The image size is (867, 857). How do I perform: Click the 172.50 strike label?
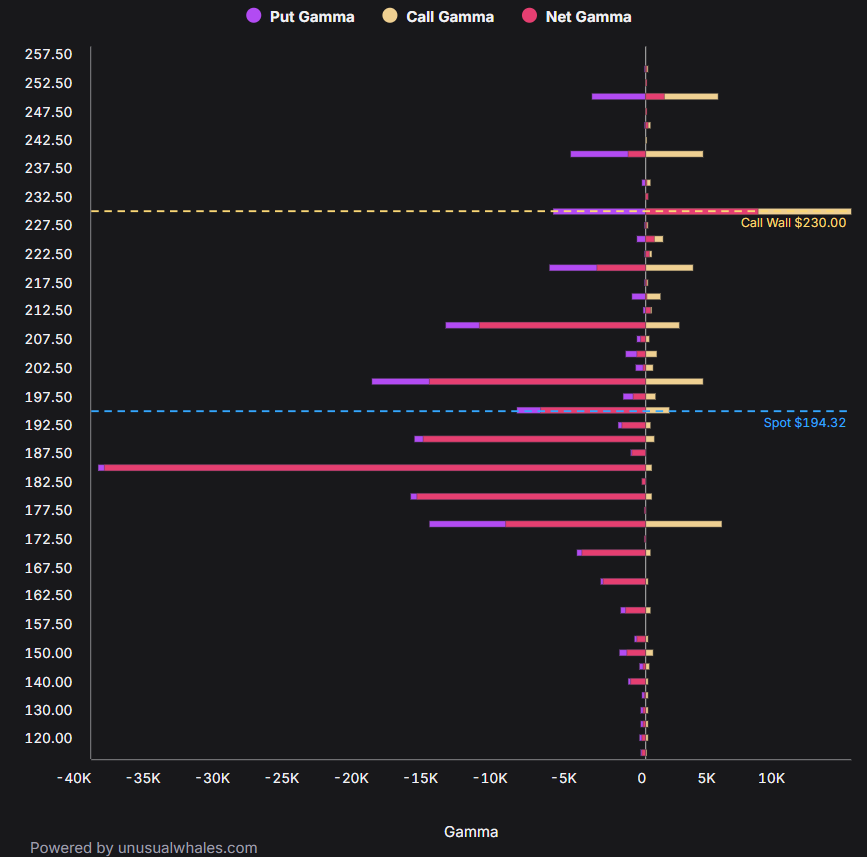pos(49,539)
